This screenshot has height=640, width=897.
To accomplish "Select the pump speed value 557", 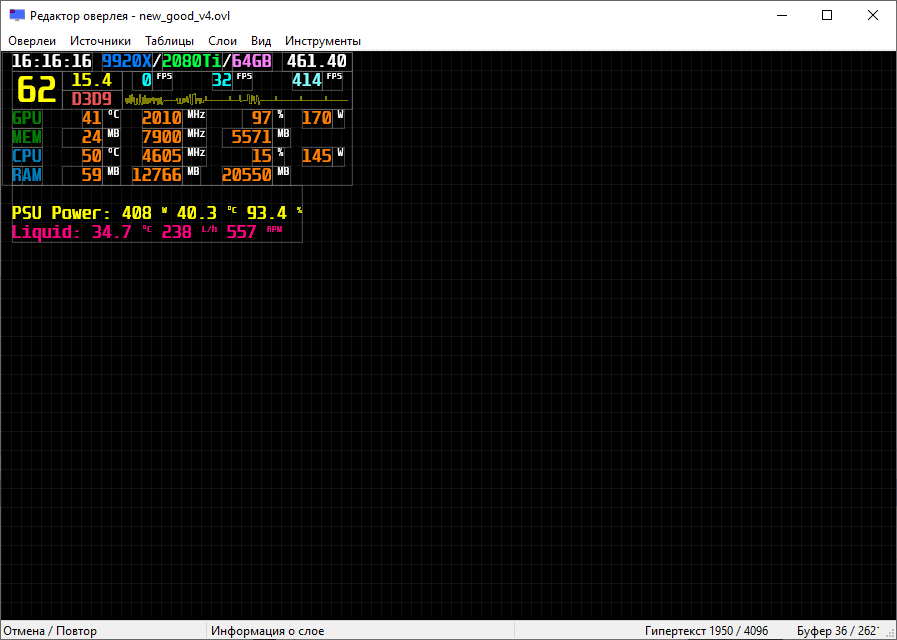I will point(241,232).
